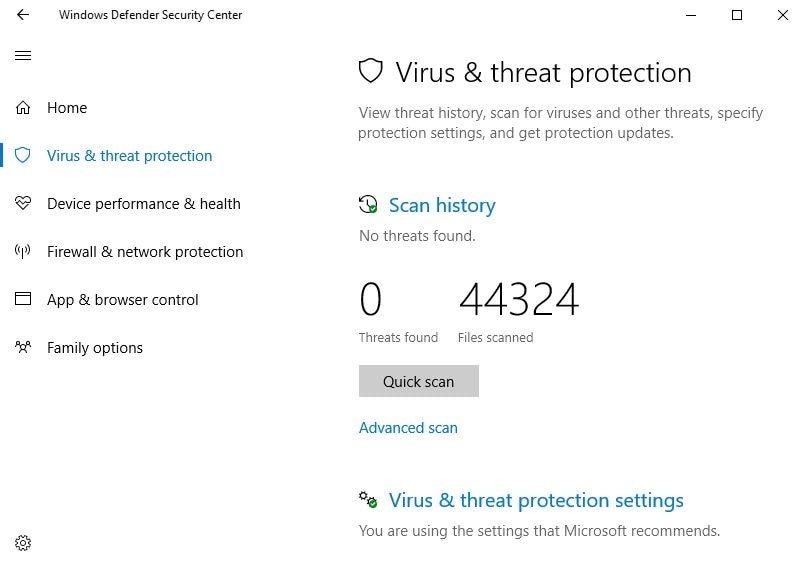Open Virus & threat protection settings link
805x570 pixels.
click(536, 500)
